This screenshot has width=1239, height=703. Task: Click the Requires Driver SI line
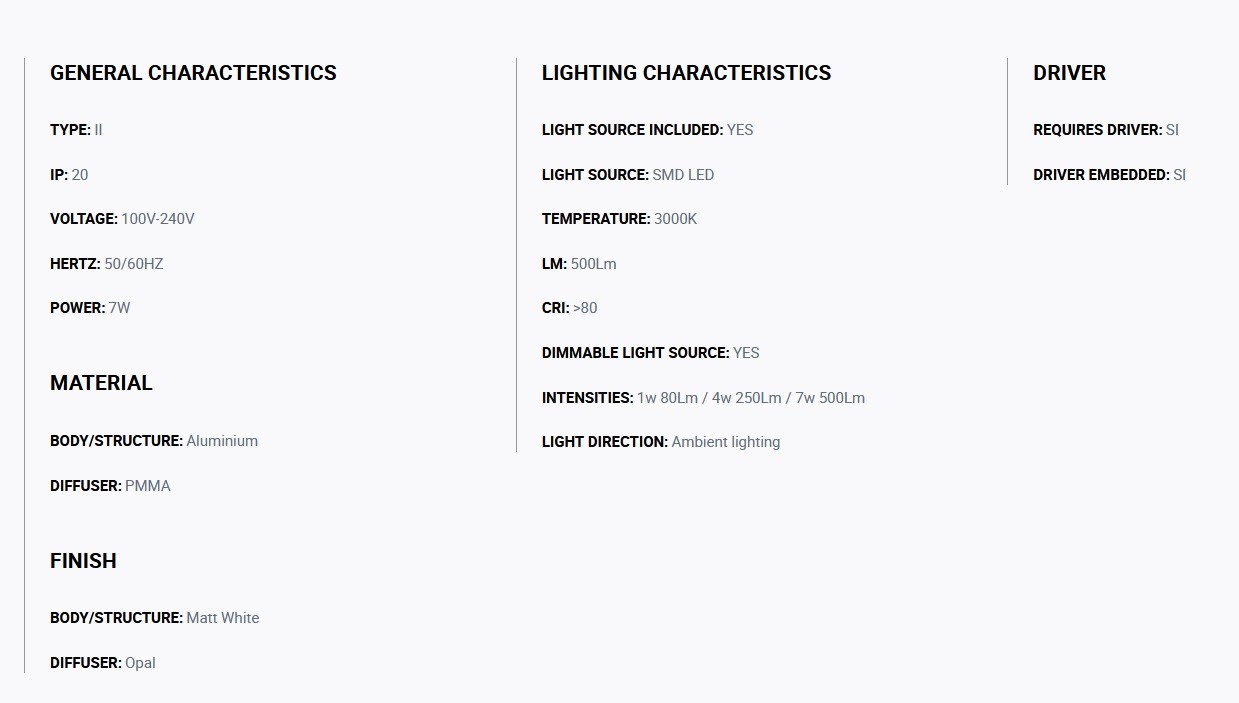point(1106,130)
